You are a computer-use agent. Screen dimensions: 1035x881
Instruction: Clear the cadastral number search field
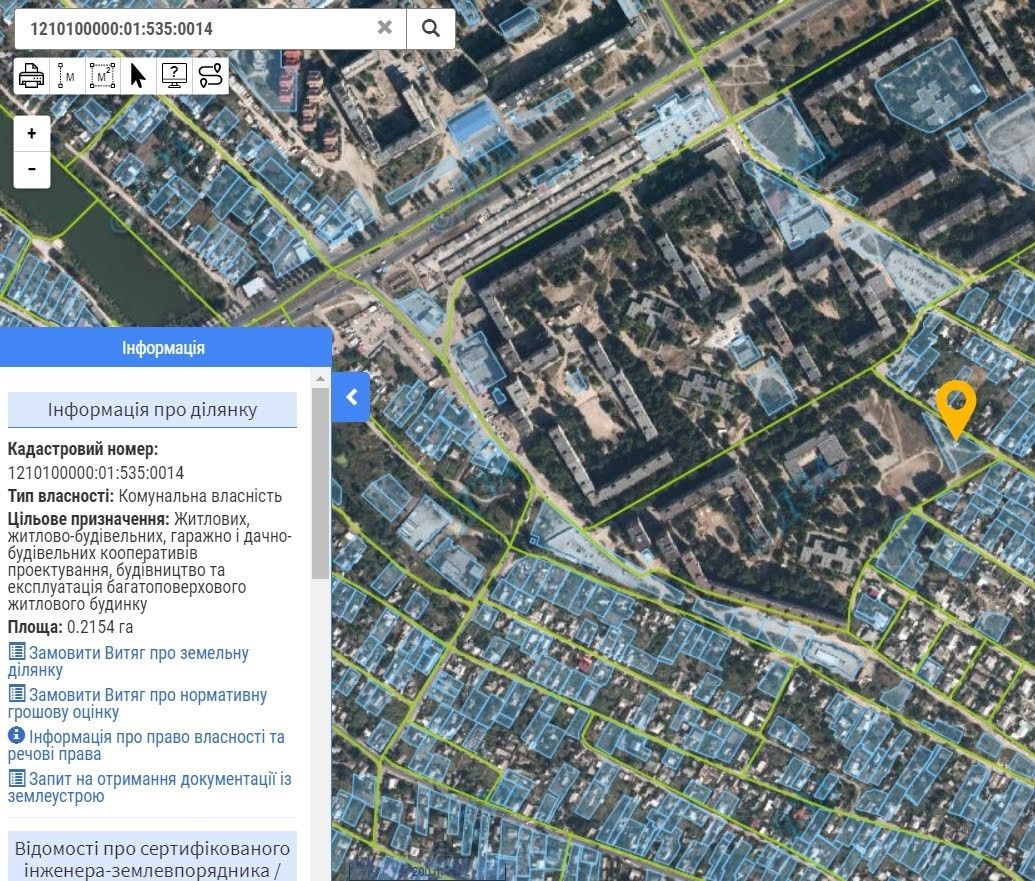click(x=385, y=28)
